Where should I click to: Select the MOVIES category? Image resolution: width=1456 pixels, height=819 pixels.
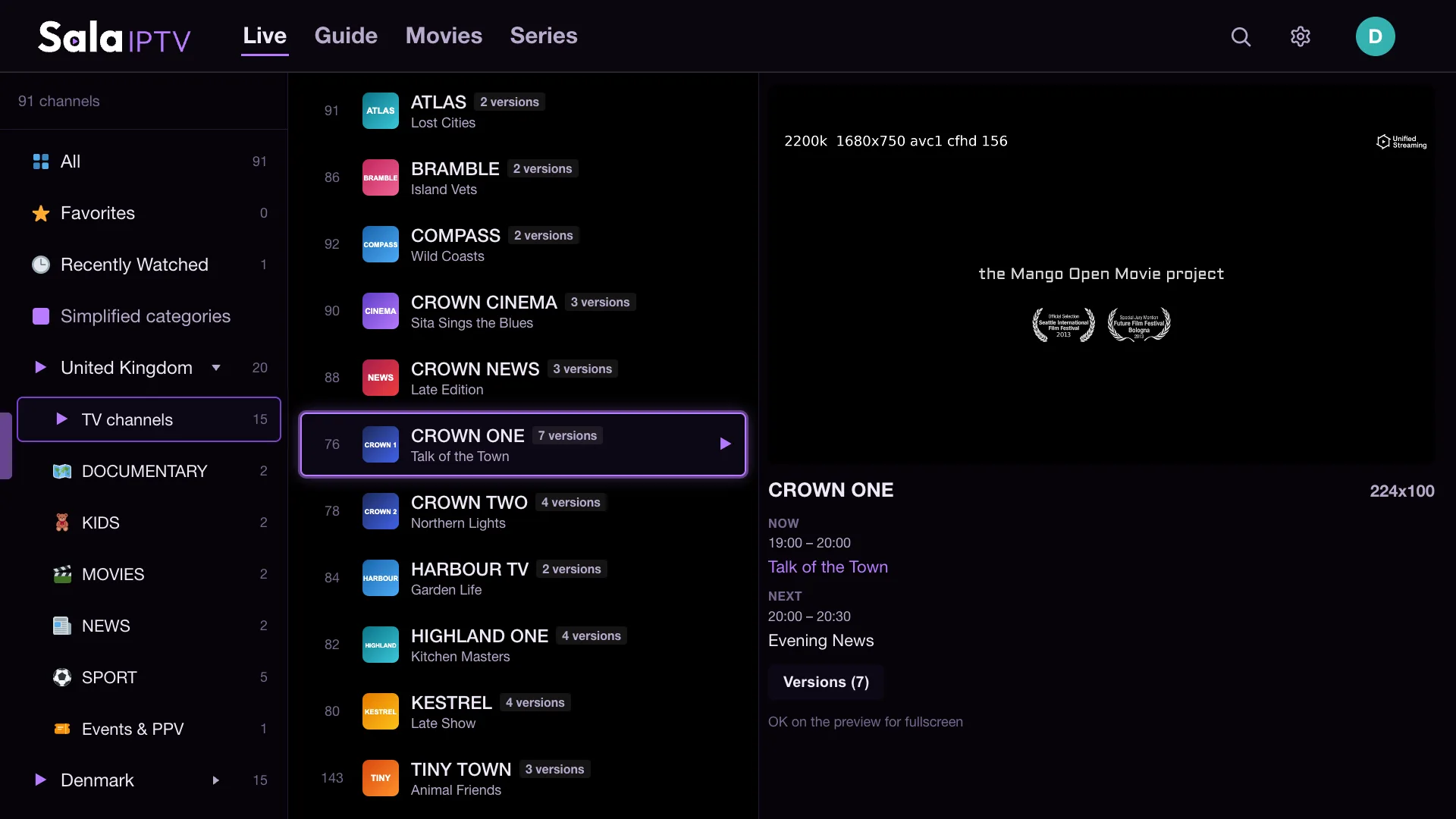click(x=149, y=574)
